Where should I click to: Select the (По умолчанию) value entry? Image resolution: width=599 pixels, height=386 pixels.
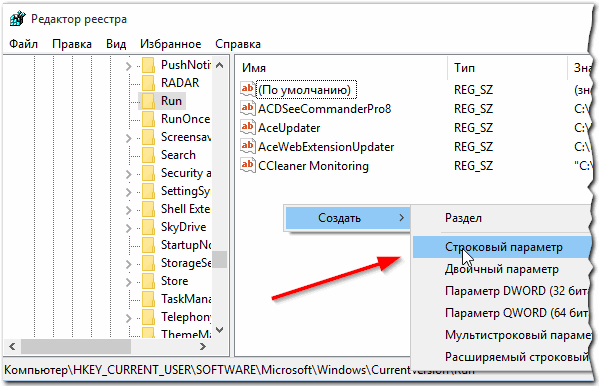(x=304, y=90)
